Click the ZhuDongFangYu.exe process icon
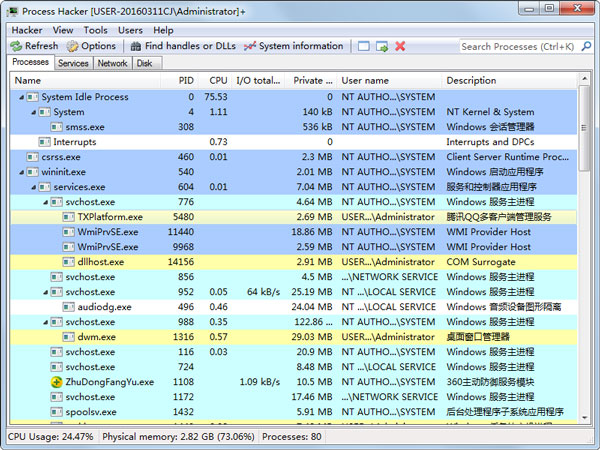The width and height of the screenshot is (600, 450). pos(57,381)
